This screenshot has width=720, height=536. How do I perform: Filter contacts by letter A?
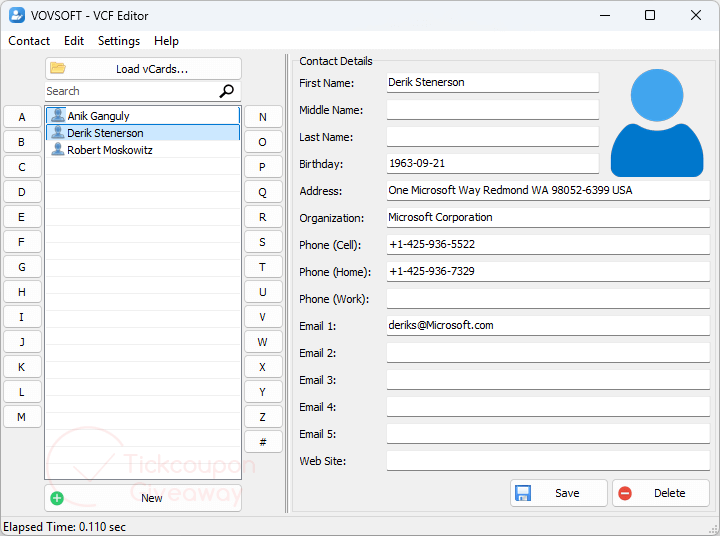22,117
